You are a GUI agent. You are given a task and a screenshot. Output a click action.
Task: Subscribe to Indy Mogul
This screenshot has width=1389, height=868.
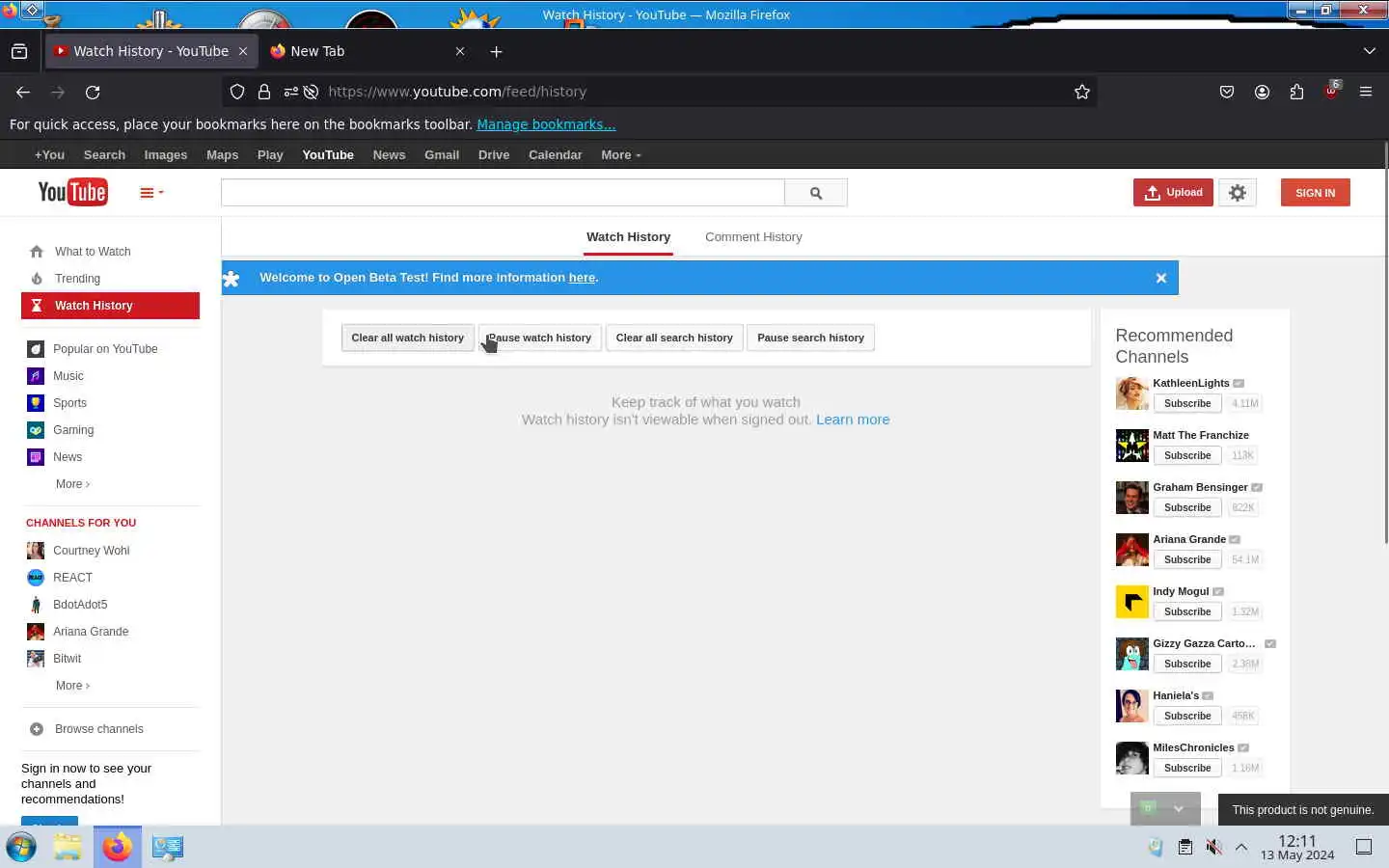point(1187,611)
